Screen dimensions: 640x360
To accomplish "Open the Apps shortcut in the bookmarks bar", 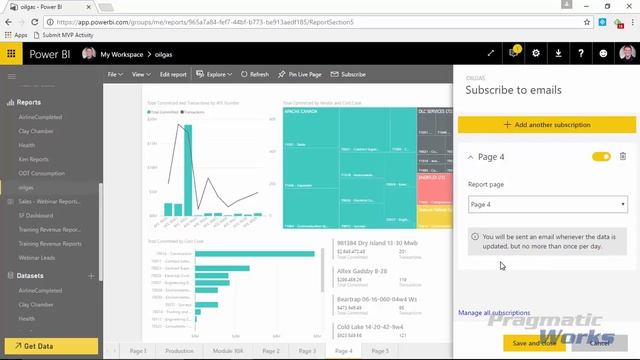I will click(16, 35).
